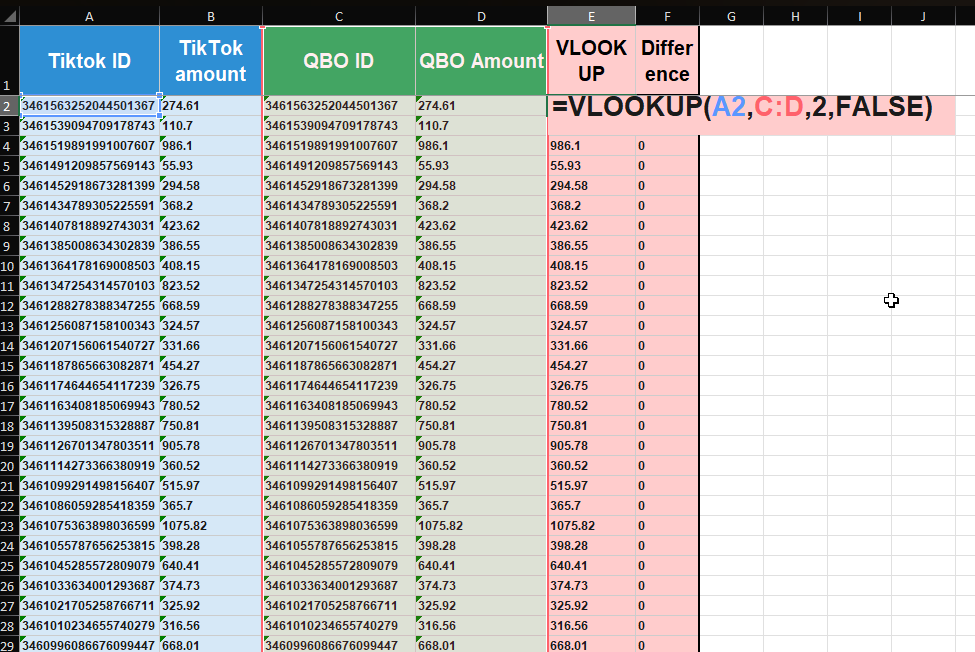Click Tiktok ID cell in row 10 of column A

(x=88, y=266)
